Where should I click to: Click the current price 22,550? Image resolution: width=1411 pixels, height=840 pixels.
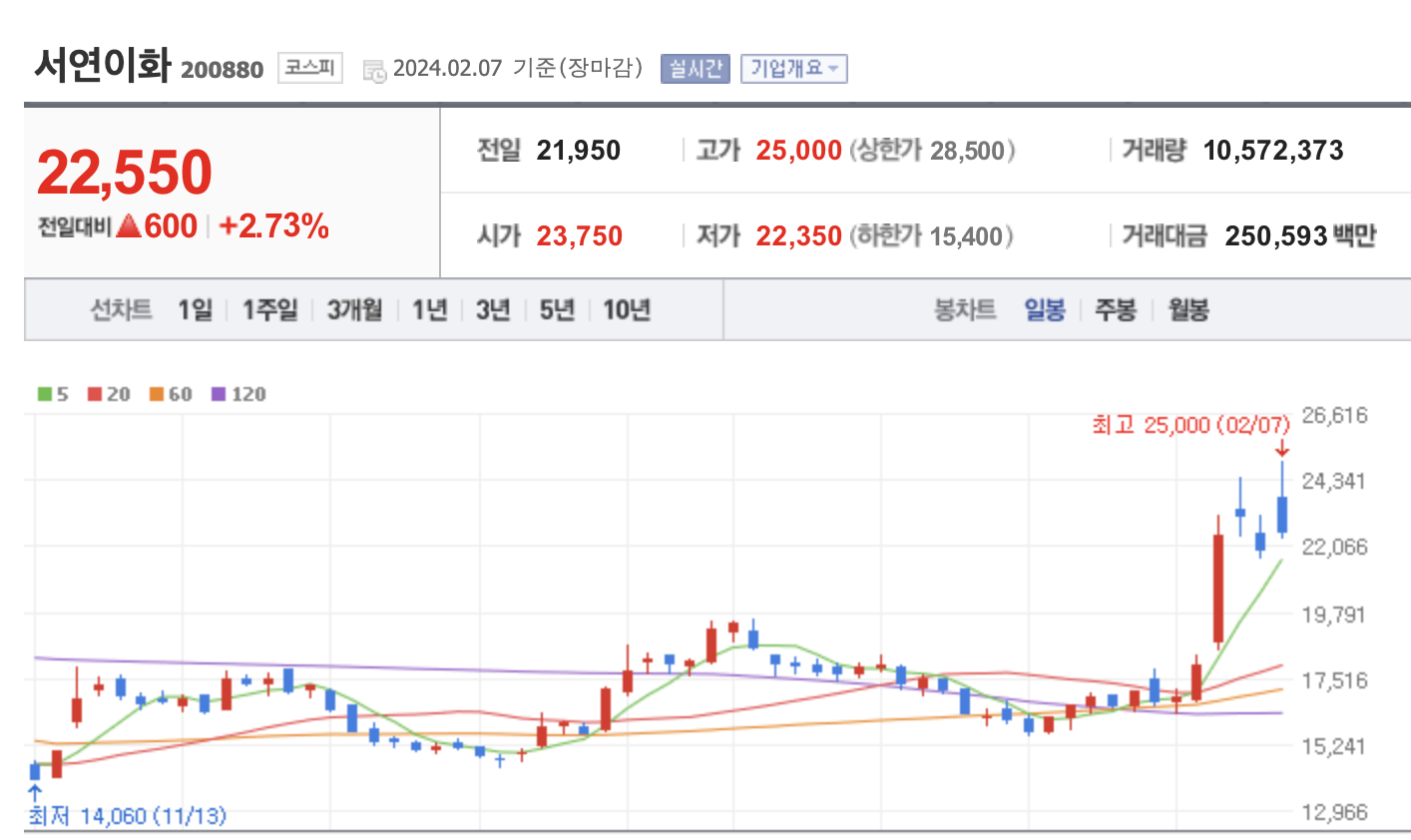[x=125, y=173]
